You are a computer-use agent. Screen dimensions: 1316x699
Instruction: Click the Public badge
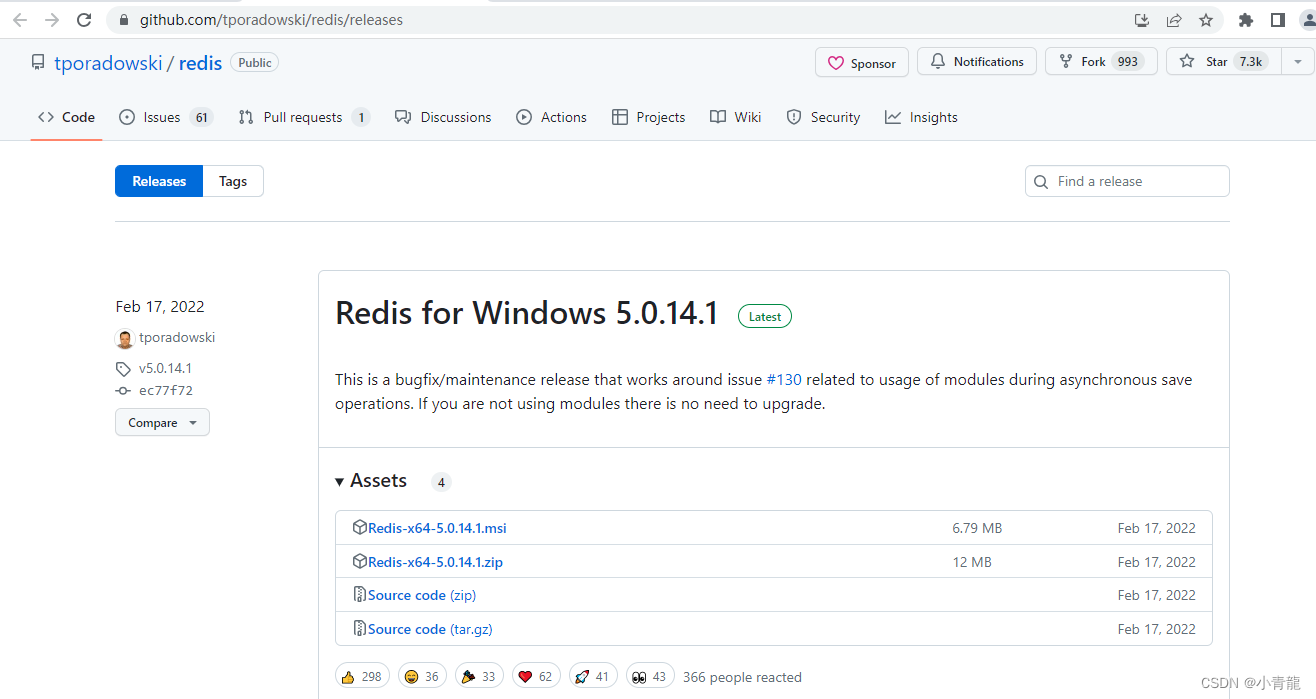[x=255, y=62]
